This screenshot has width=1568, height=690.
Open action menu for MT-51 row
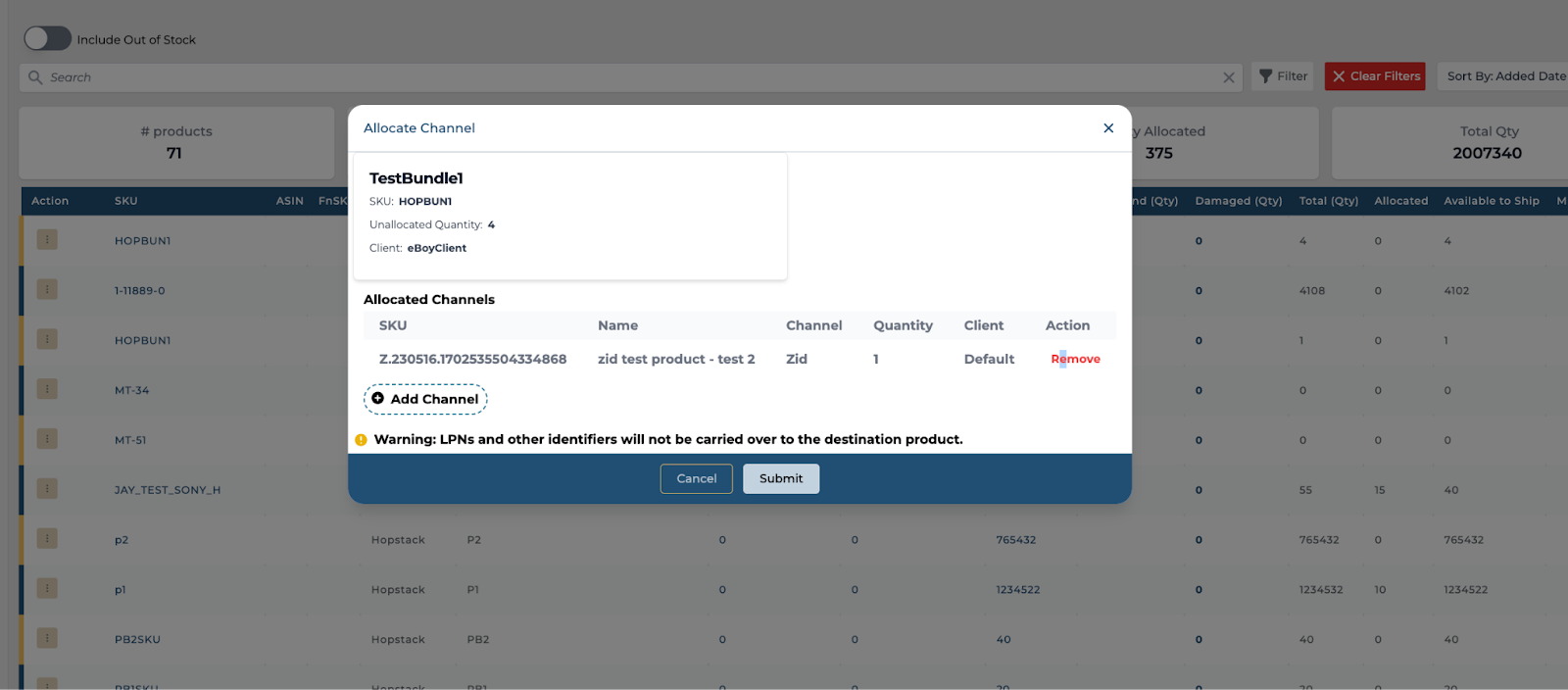point(47,439)
